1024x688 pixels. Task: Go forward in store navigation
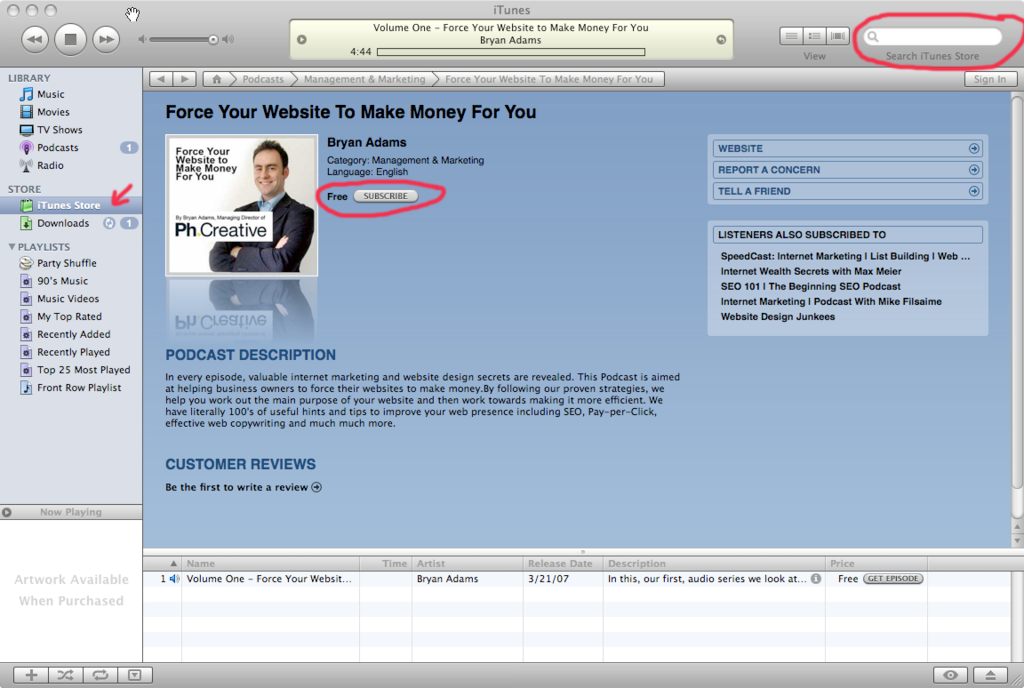click(184, 79)
